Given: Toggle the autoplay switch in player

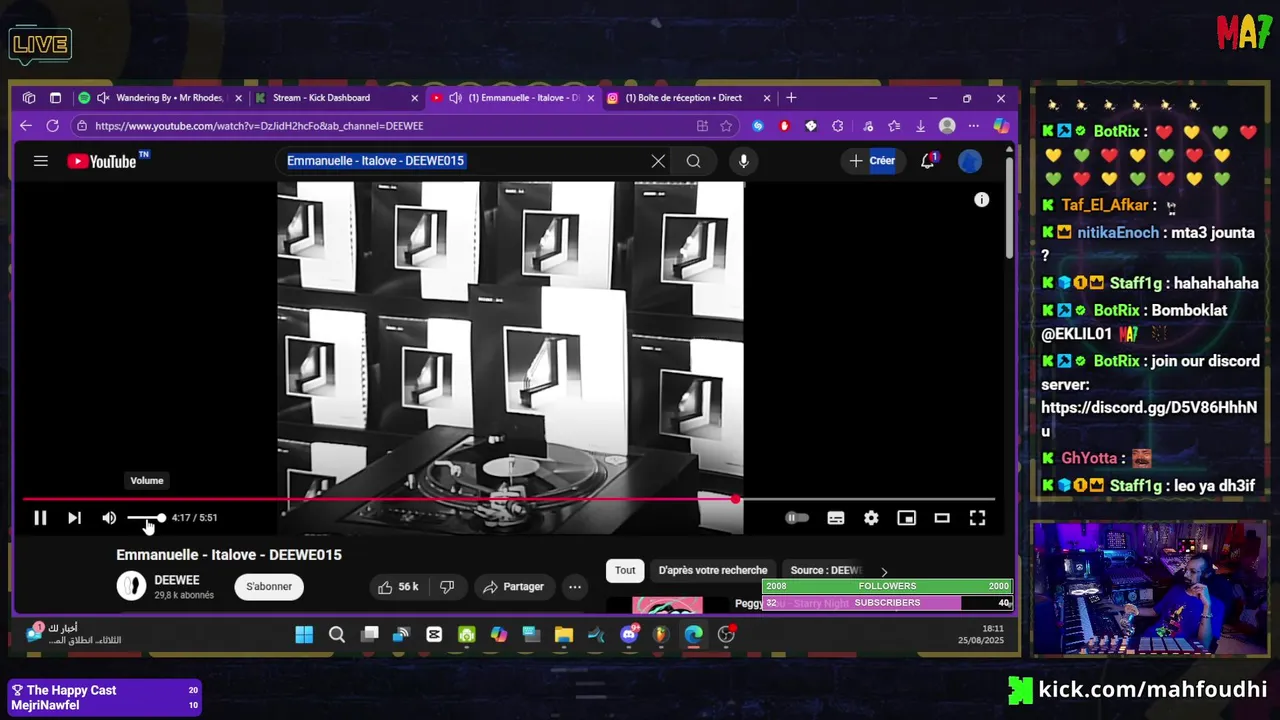Looking at the screenshot, I should tap(797, 518).
